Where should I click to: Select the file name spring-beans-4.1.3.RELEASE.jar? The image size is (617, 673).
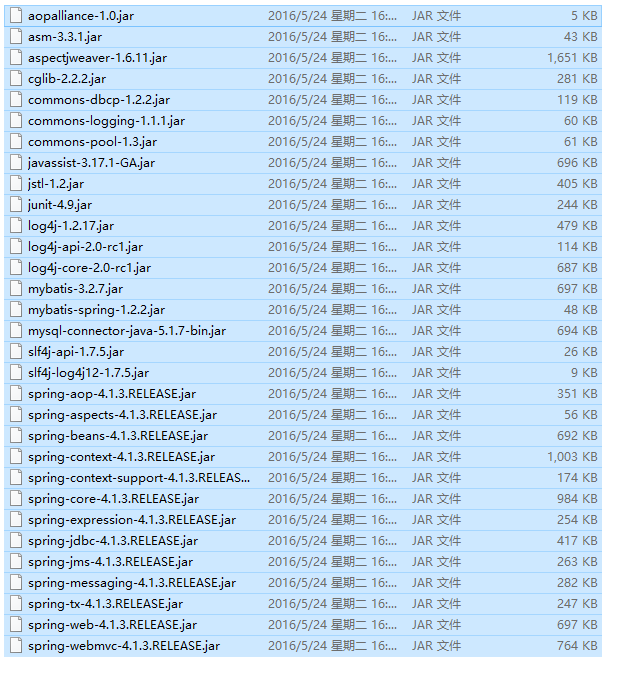pos(118,437)
